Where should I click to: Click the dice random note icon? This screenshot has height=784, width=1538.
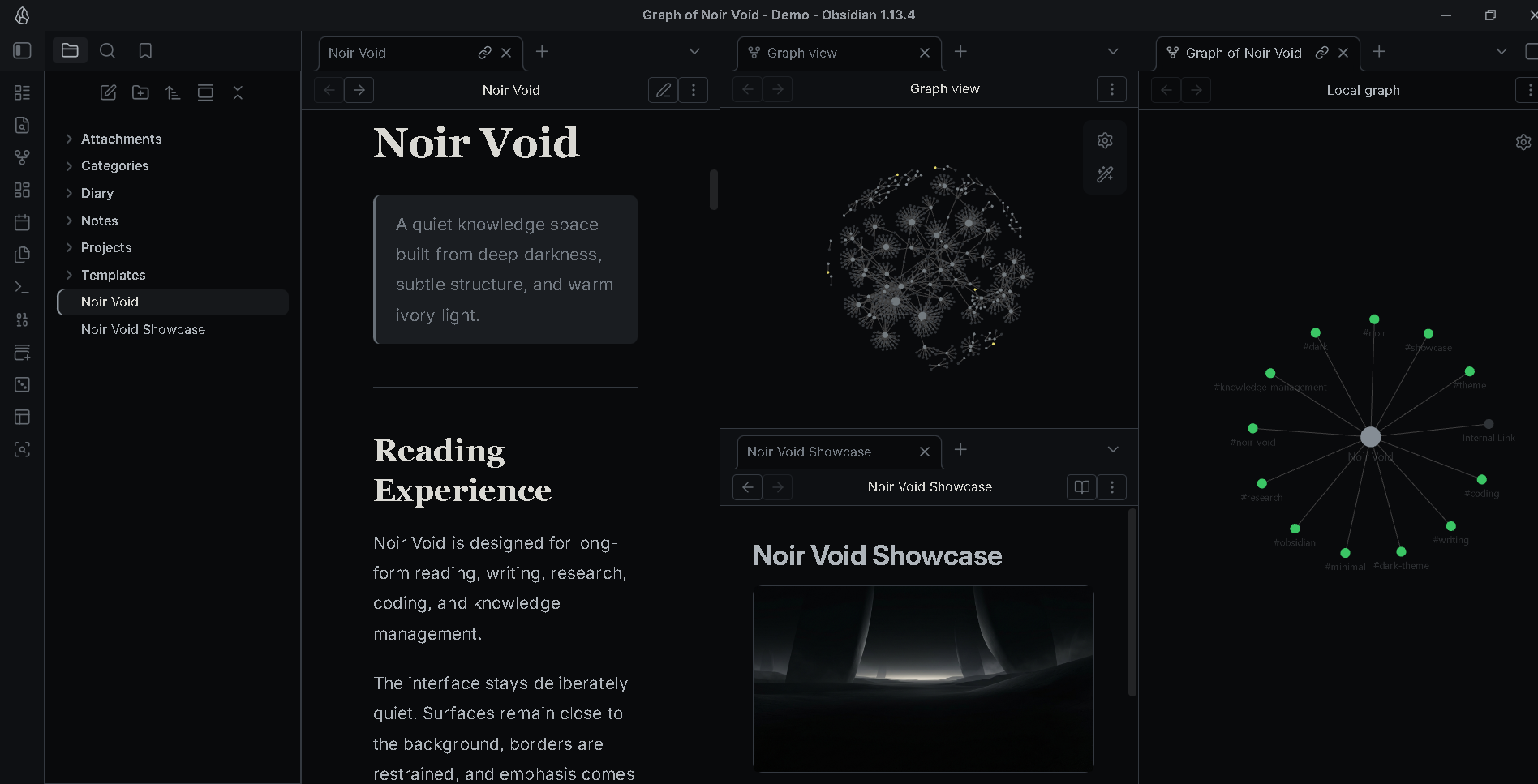pos(22,384)
